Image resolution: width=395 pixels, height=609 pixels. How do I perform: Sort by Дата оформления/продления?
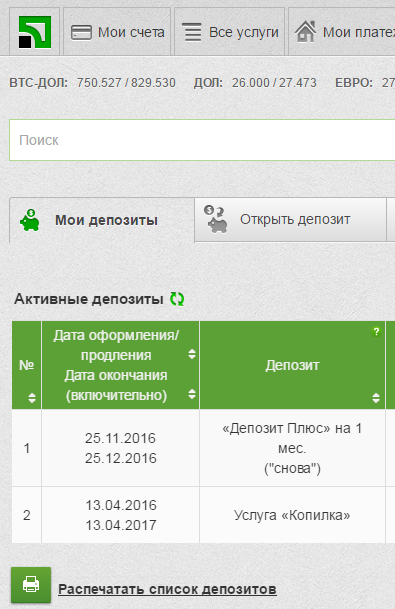(x=192, y=354)
